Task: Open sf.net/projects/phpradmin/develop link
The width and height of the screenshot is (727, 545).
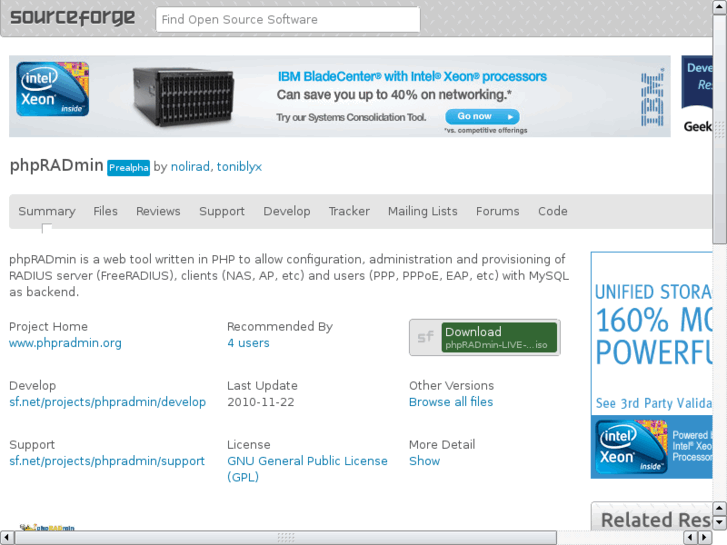Action: (x=108, y=402)
